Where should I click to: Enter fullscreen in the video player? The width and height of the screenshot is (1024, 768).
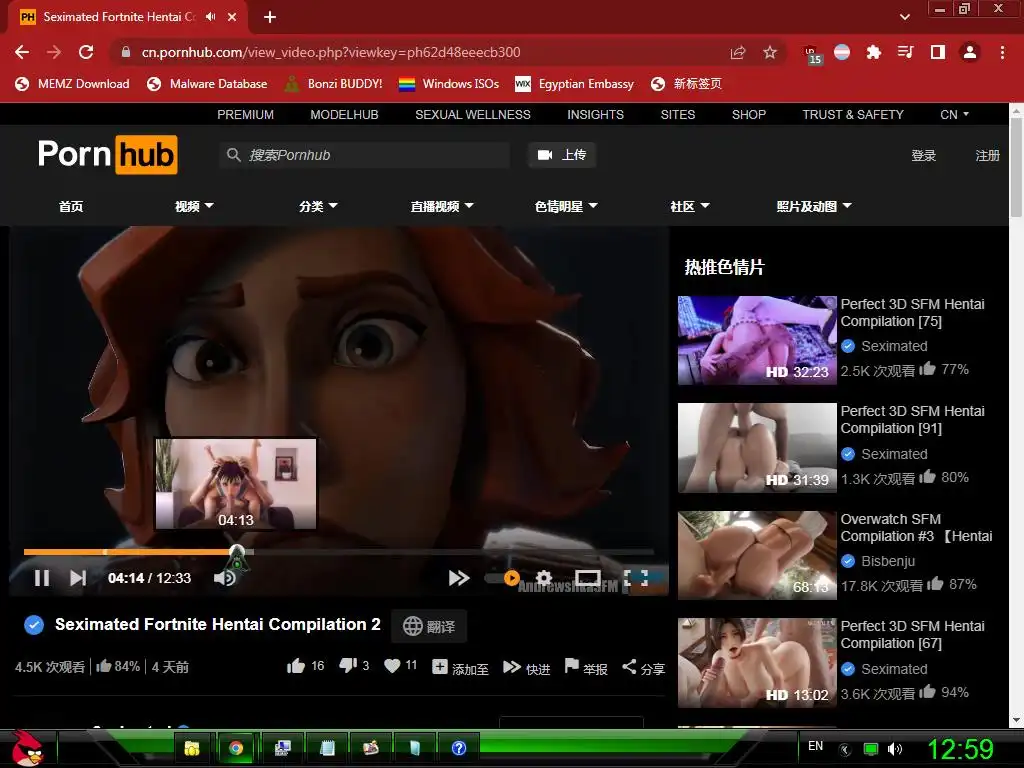[x=635, y=578]
